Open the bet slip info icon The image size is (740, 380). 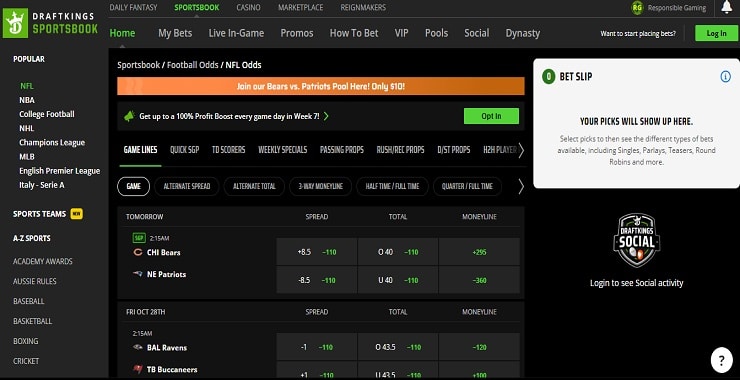(x=725, y=76)
